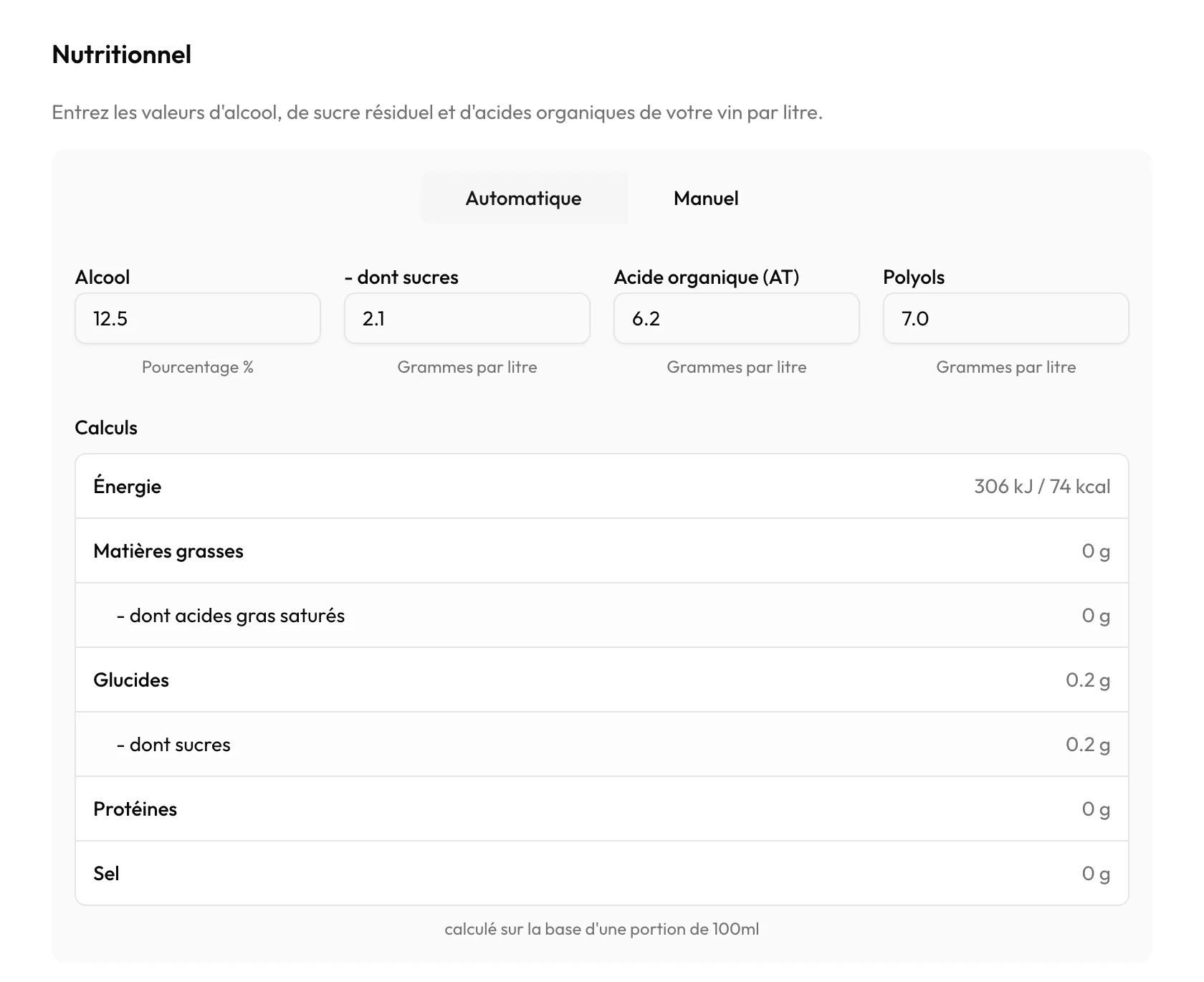Click the Alcool field label

click(x=102, y=277)
